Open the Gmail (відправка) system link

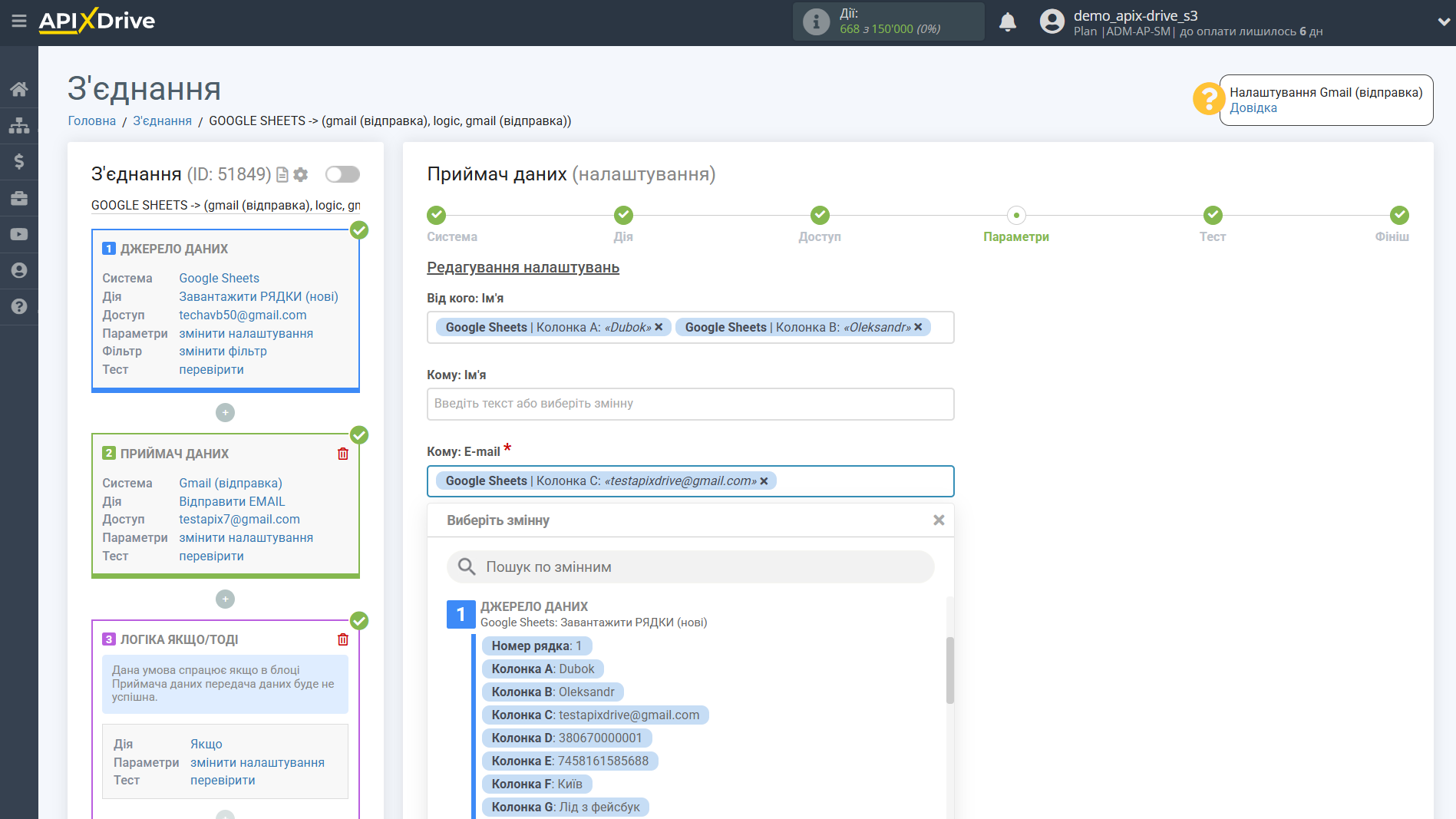(230, 484)
